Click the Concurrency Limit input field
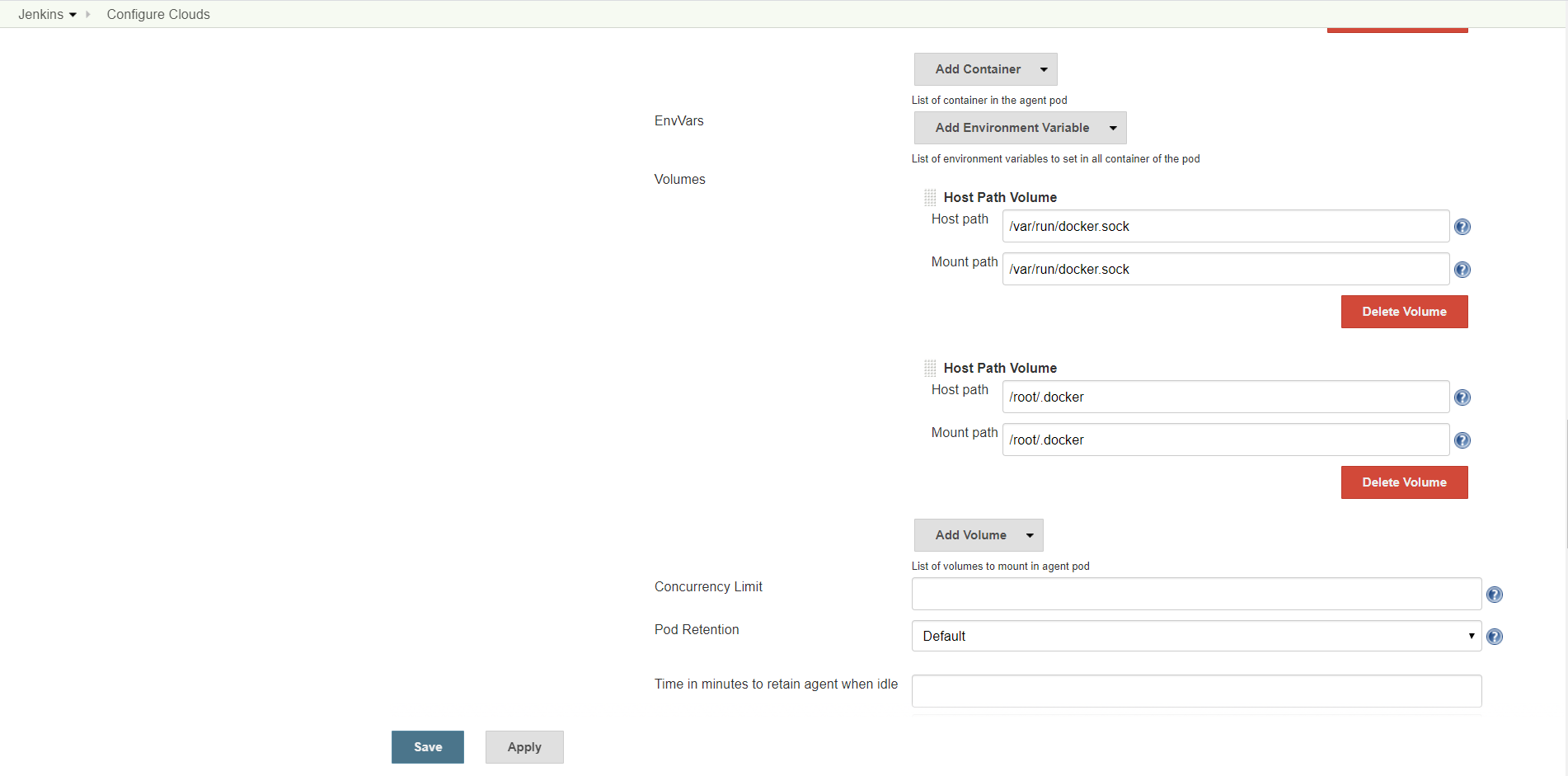The image size is (1568, 776). tap(1196, 594)
